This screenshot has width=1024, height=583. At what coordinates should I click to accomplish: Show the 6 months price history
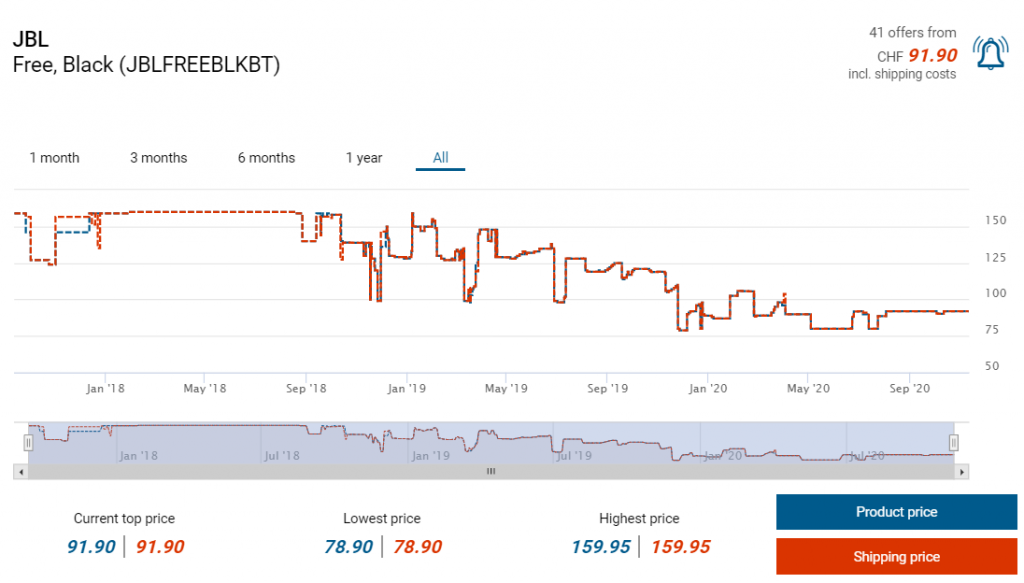[x=266, y=158]
